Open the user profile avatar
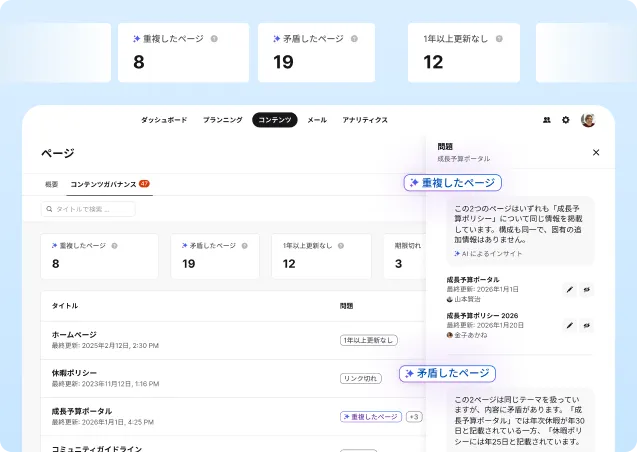 click(x=588, y=120)
